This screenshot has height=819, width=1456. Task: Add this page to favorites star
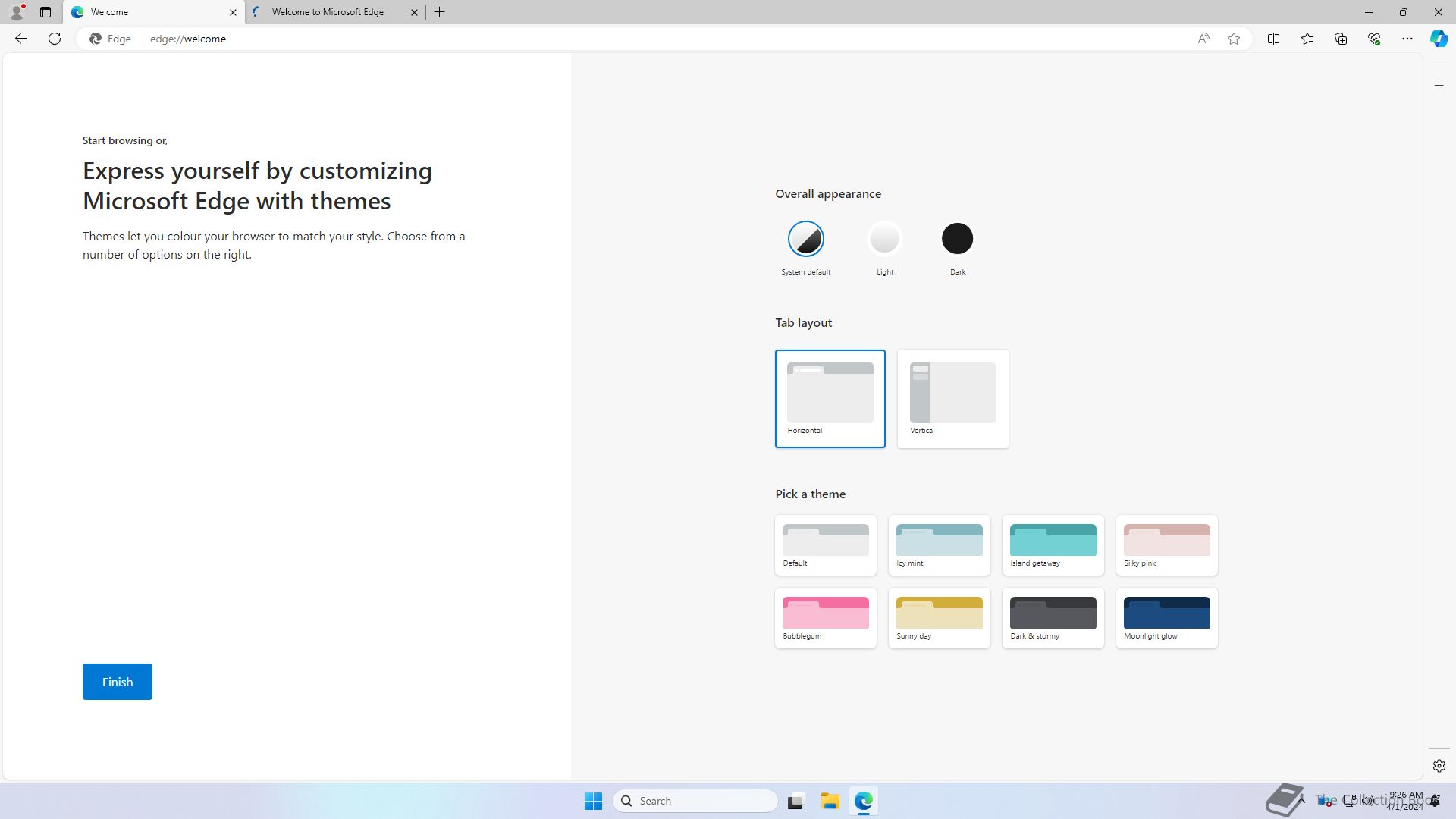(x=1234, y=39)
